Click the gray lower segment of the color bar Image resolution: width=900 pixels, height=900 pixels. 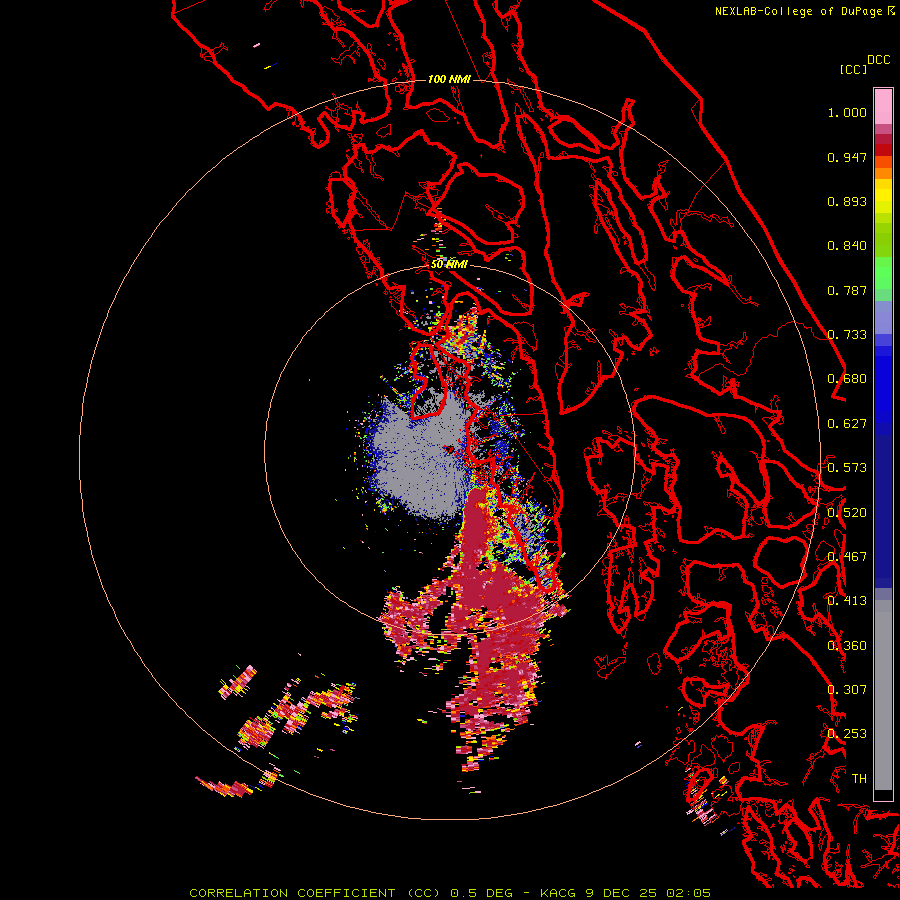tap(883, 695)
